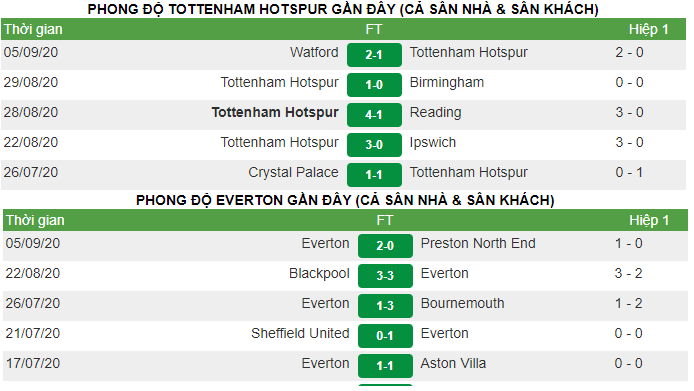Click the Reading team name
694x391 pixels.
(x=435, y=112)
